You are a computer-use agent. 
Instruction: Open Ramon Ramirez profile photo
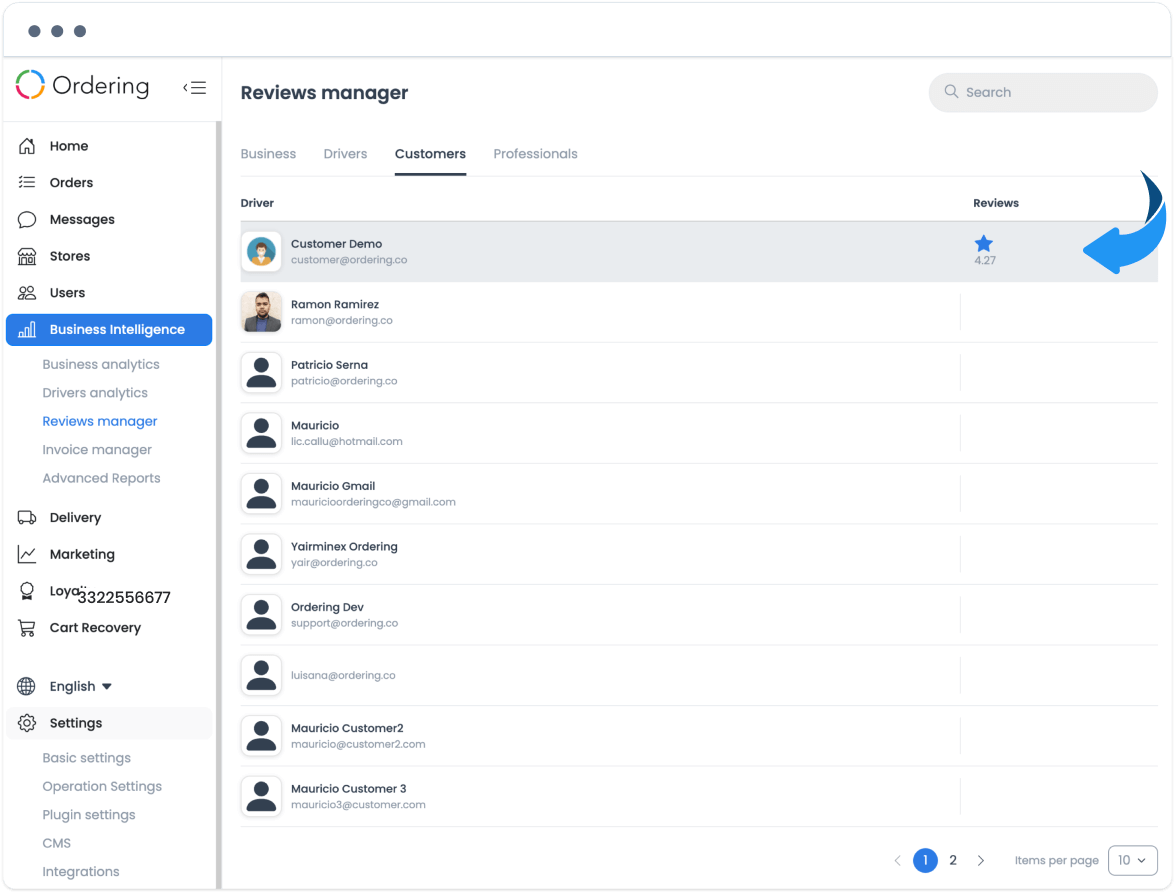[262, 312]
